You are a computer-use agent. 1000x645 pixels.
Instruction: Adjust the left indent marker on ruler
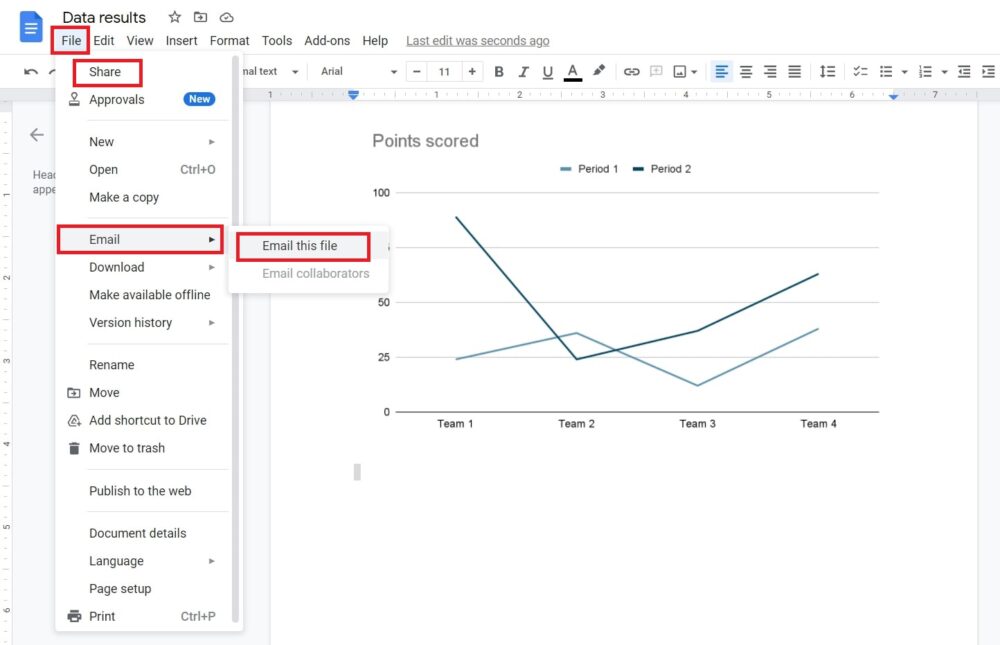352,94
